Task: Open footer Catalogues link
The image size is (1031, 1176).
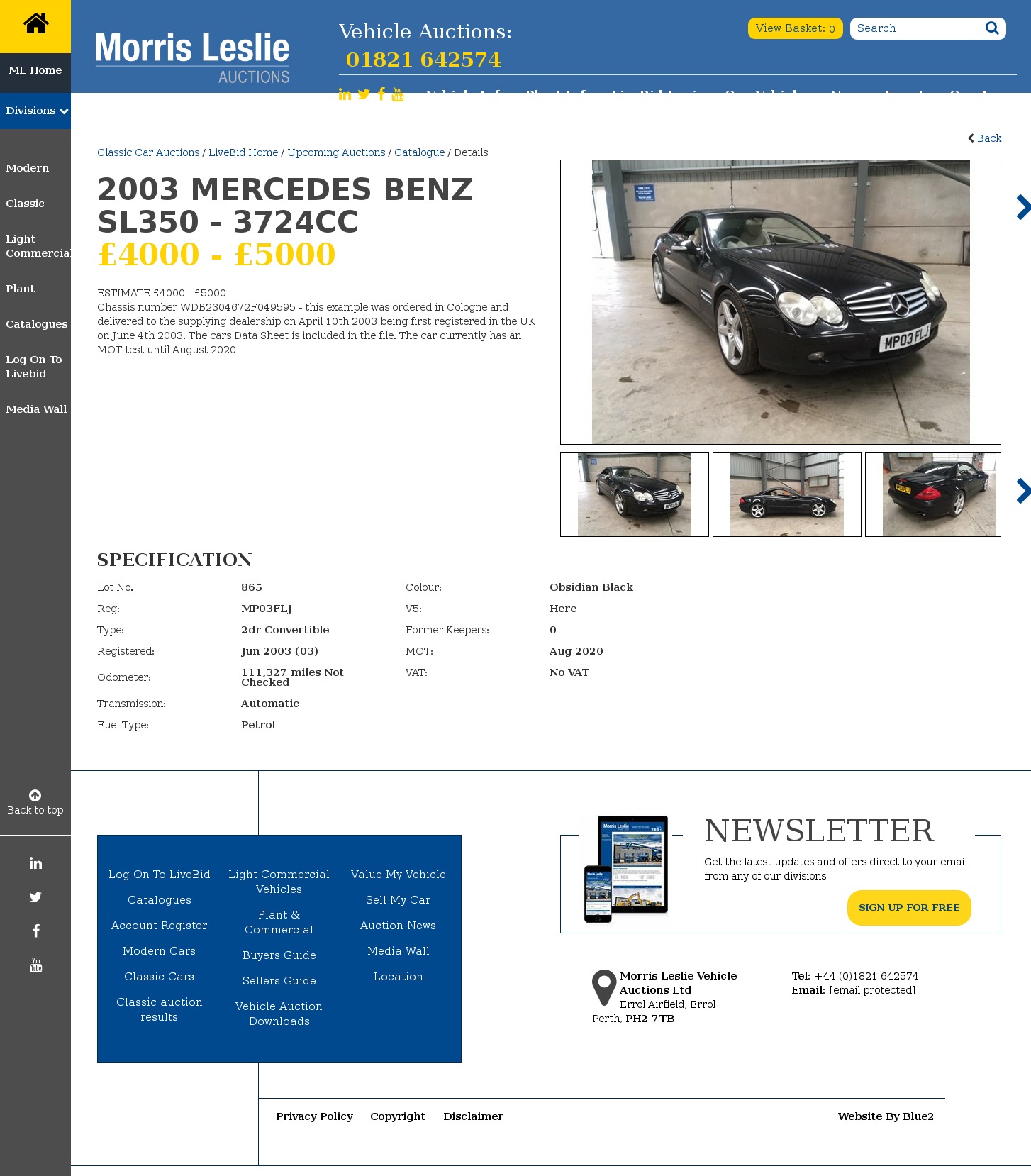Action: 160,900
